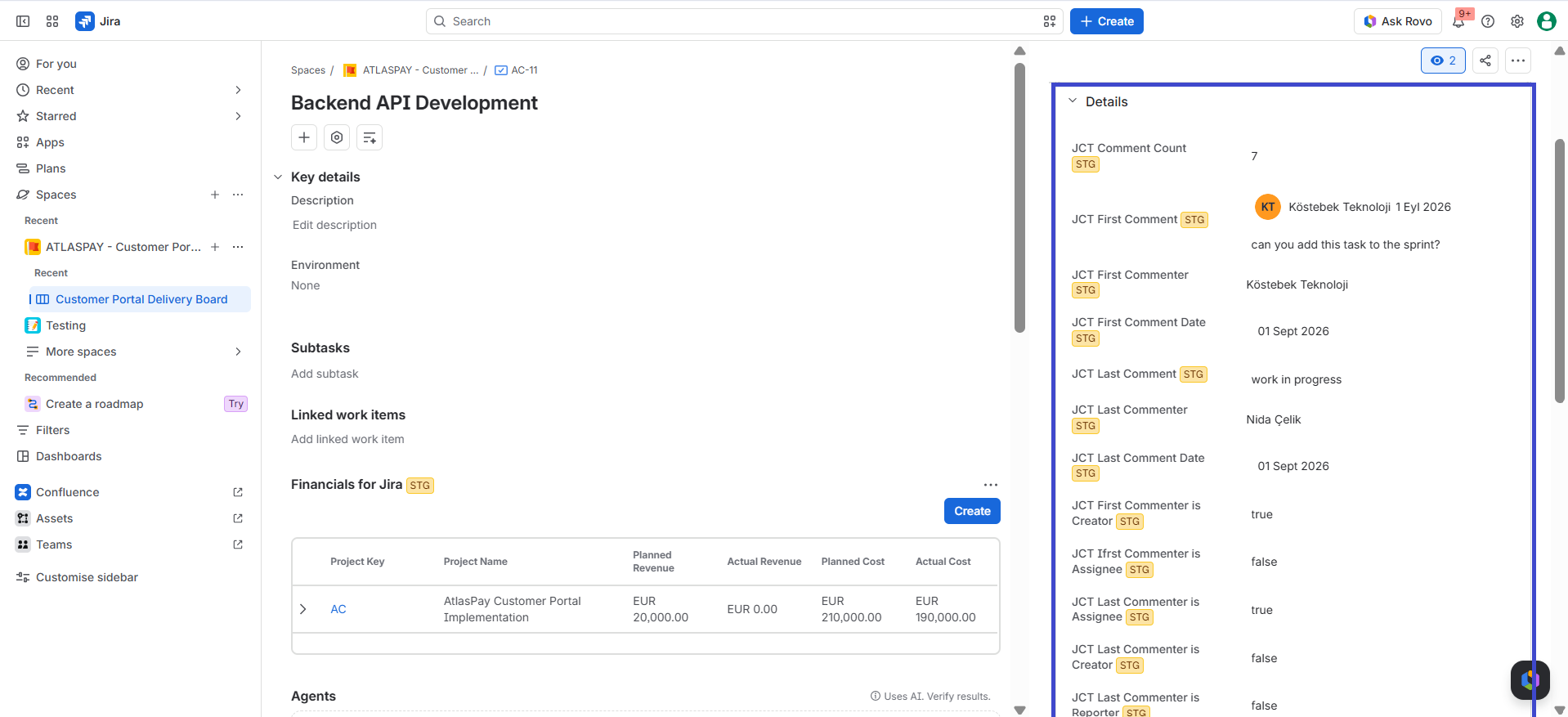Open Dashboards in the sidebar
This screenshot has width=1568, height=717.
[131, 456]
